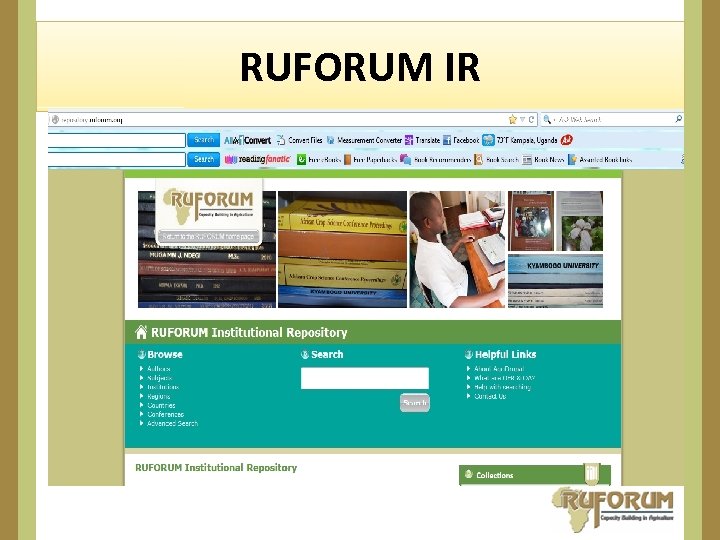Viewport: 720px width, 540px height.
Task: Click into the lower toolbar search text field
Action: [117, 159]
